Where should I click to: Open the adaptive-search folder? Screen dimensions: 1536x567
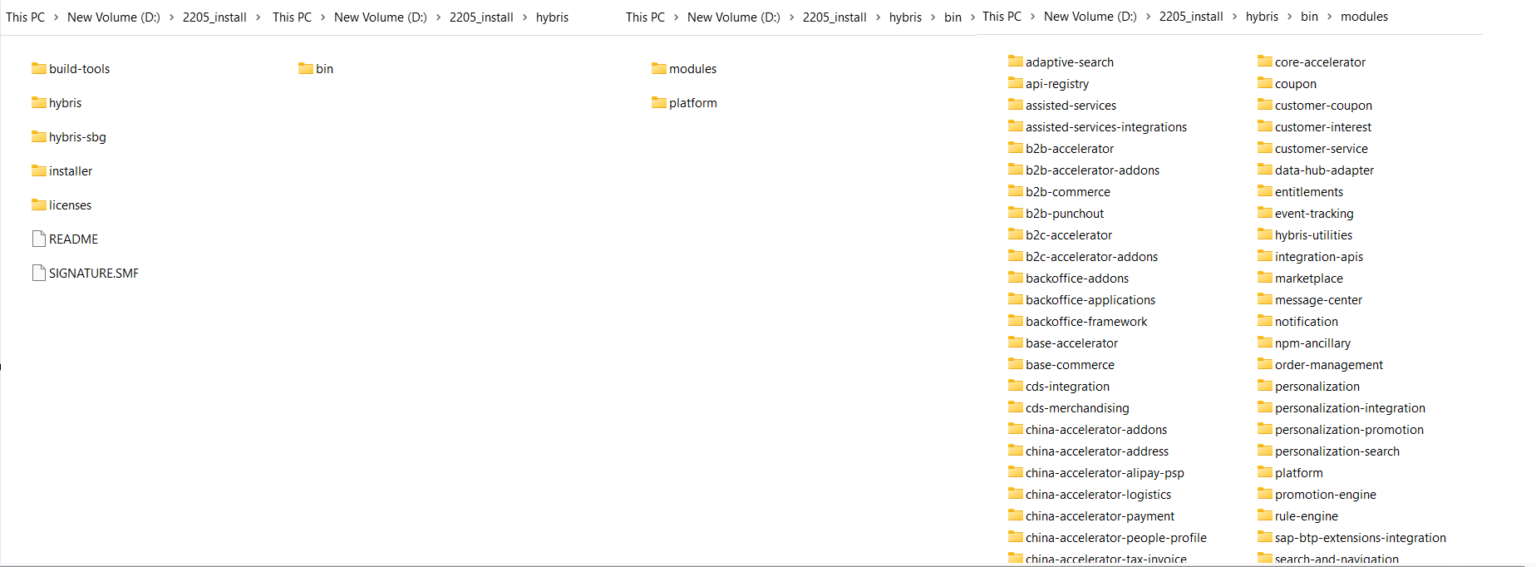coord(1068,62)
